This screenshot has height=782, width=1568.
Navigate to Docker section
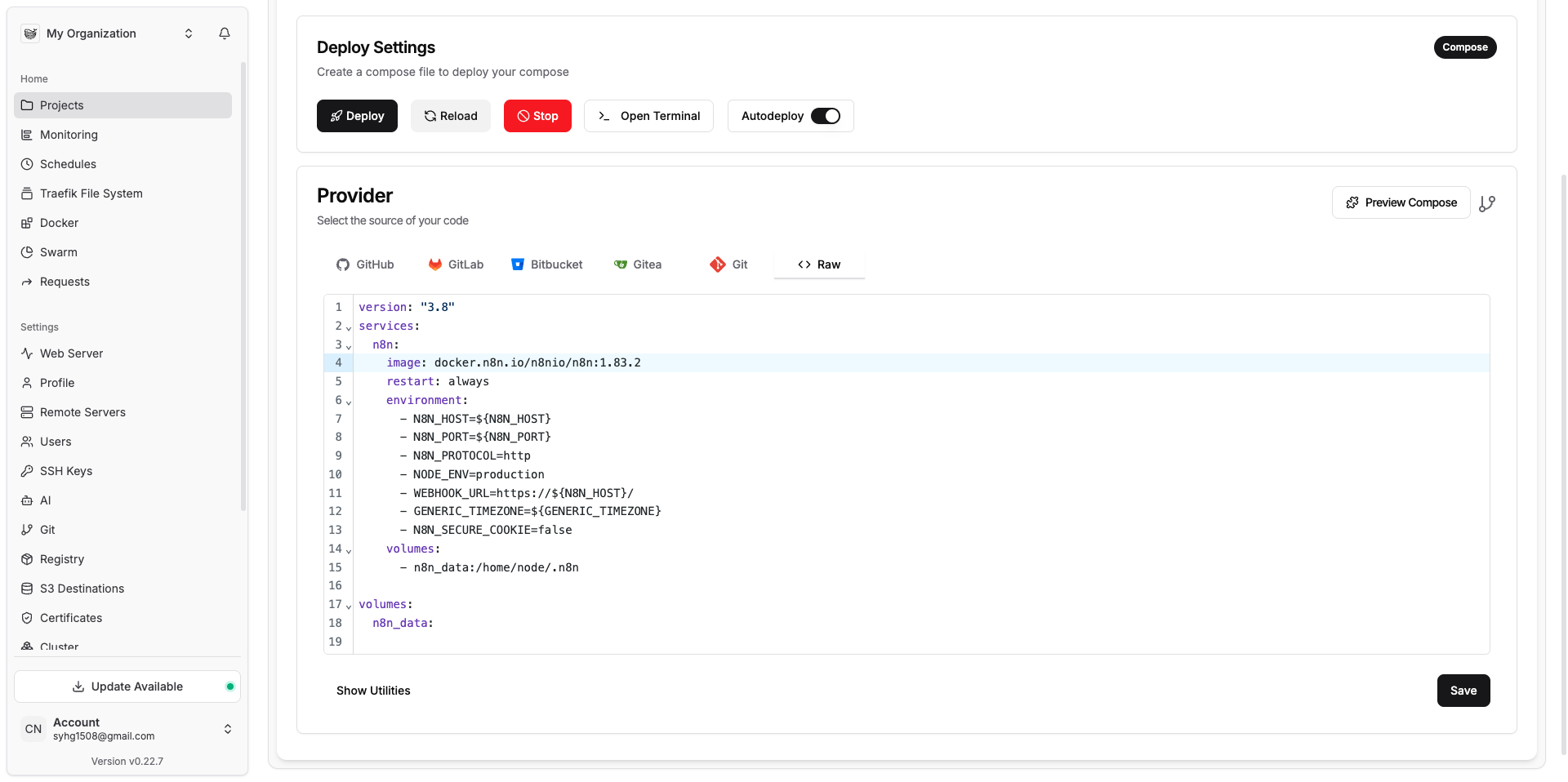tap(122, 223)
